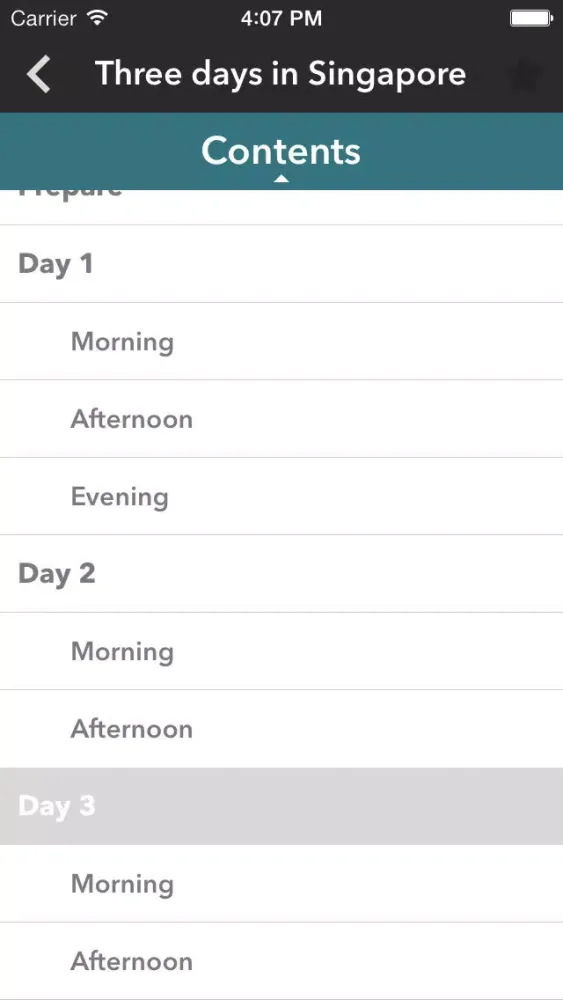Open Afternoon under Day 2

(281, 729)
